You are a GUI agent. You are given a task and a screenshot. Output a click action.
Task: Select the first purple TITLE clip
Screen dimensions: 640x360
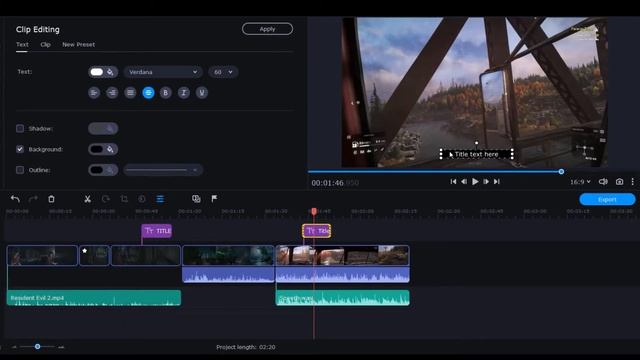[x=157, y=231]
